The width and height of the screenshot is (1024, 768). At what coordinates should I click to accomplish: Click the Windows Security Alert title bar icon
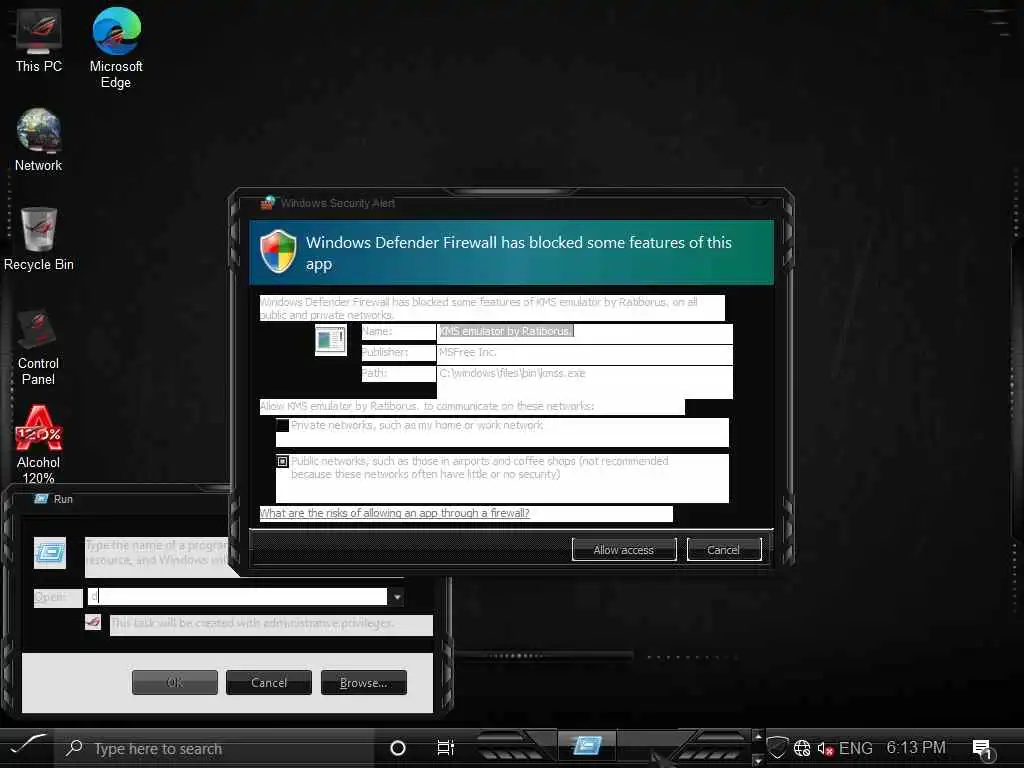click(x=268, y=203)
